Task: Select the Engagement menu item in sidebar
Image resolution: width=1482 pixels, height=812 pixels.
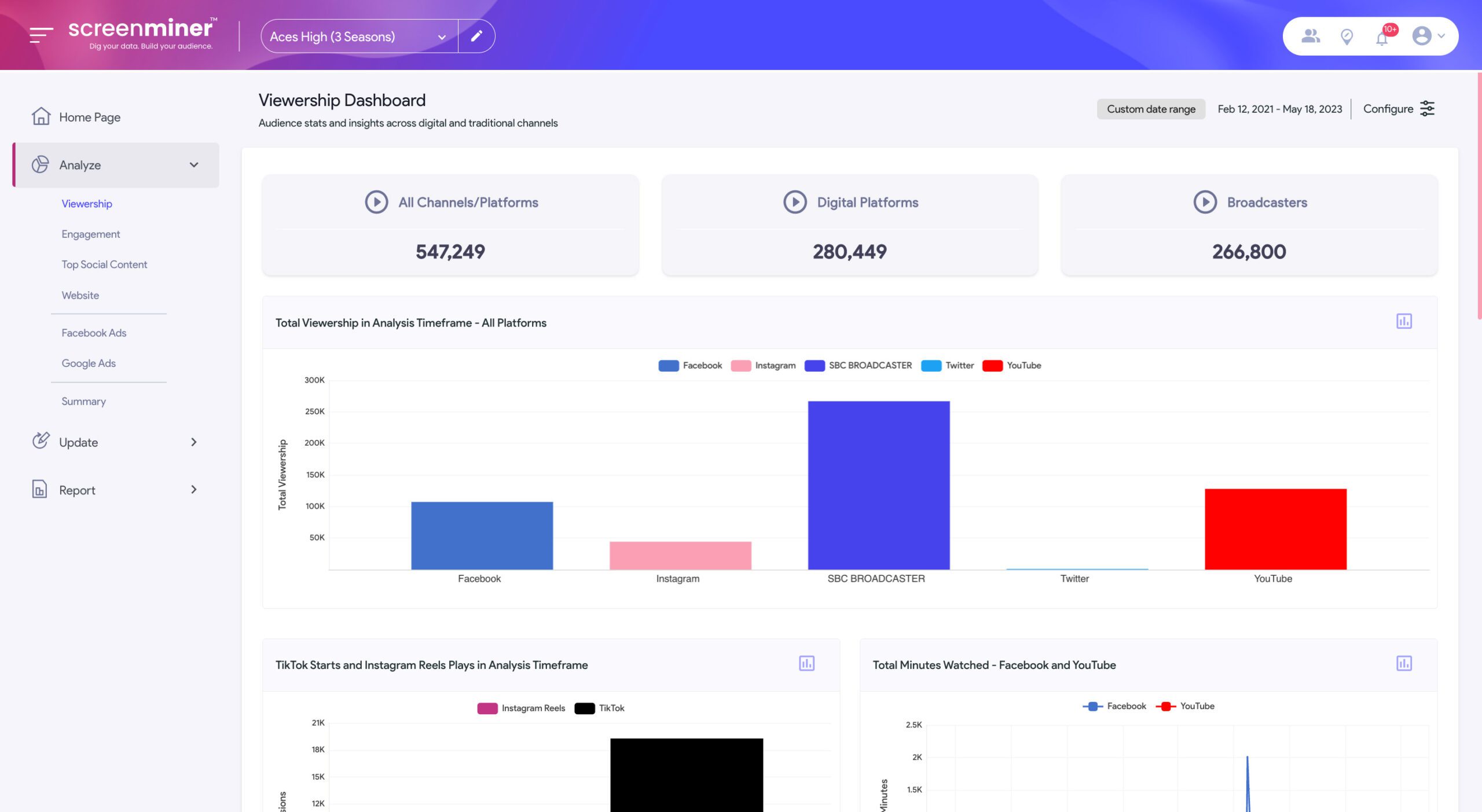Action: coord(90,234)
